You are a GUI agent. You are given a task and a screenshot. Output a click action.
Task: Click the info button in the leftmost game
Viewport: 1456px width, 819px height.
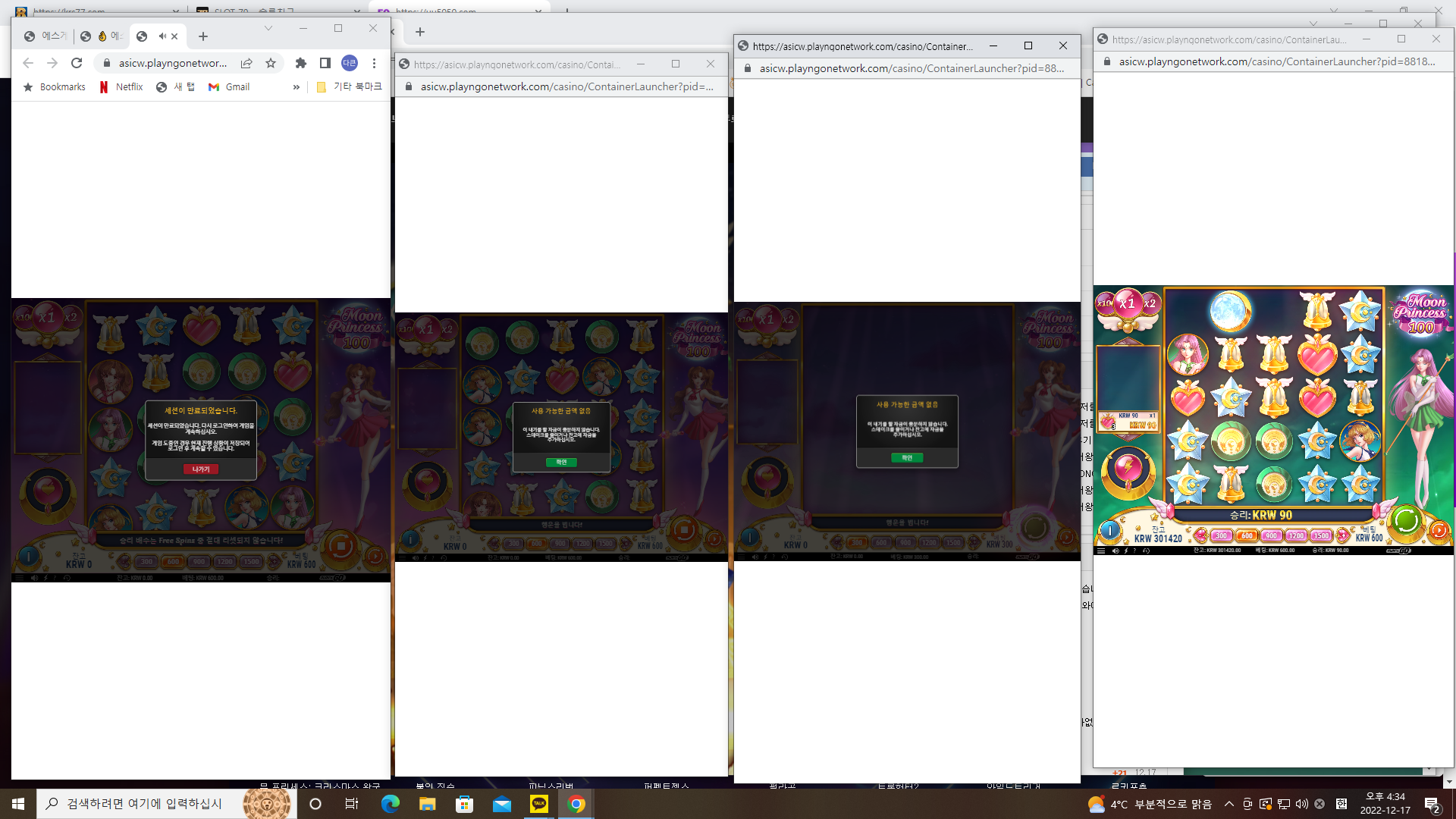pyautogui.click(x=29, y=557)
